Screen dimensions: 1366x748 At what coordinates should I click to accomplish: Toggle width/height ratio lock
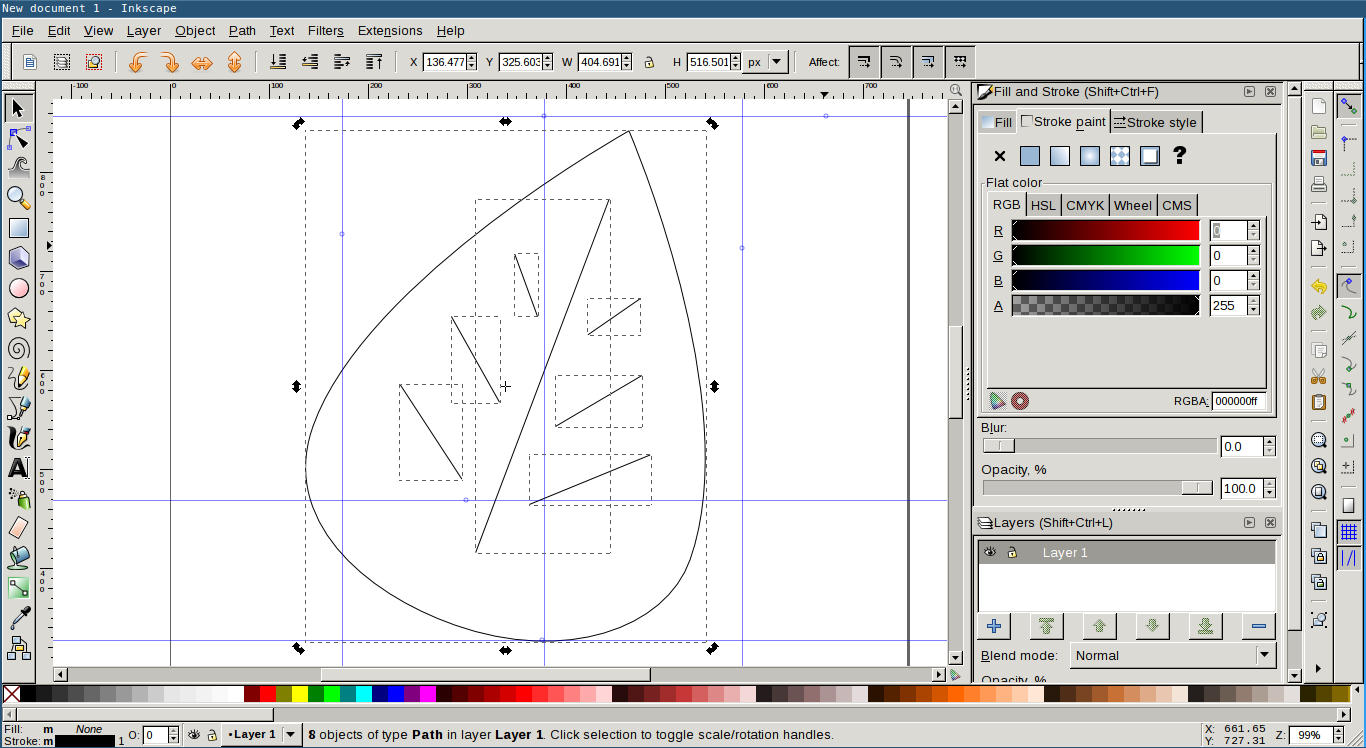649,62
